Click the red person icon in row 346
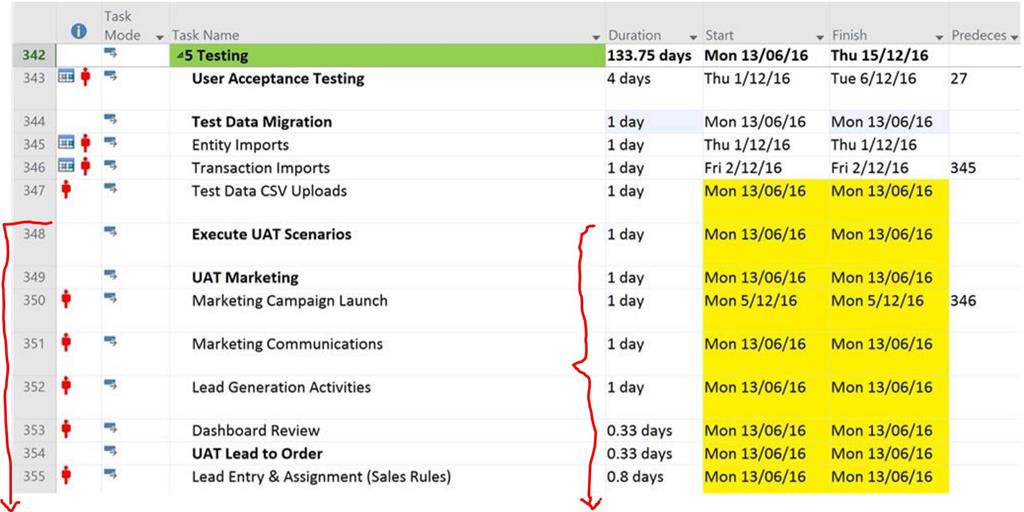The image size is (1024, 512). tap(86, 167)
